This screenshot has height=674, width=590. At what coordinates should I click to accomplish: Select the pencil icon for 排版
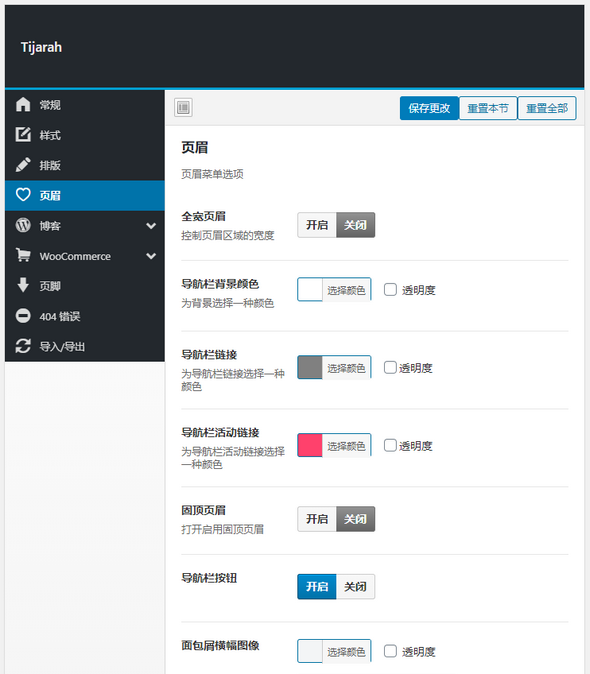point(23,165)
